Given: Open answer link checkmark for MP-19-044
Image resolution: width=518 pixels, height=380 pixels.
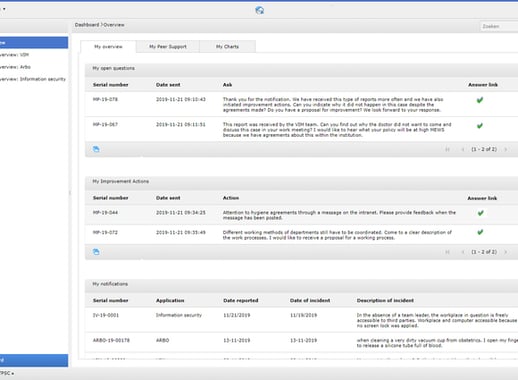Looking at the screenshot, I should coord(480,213).
